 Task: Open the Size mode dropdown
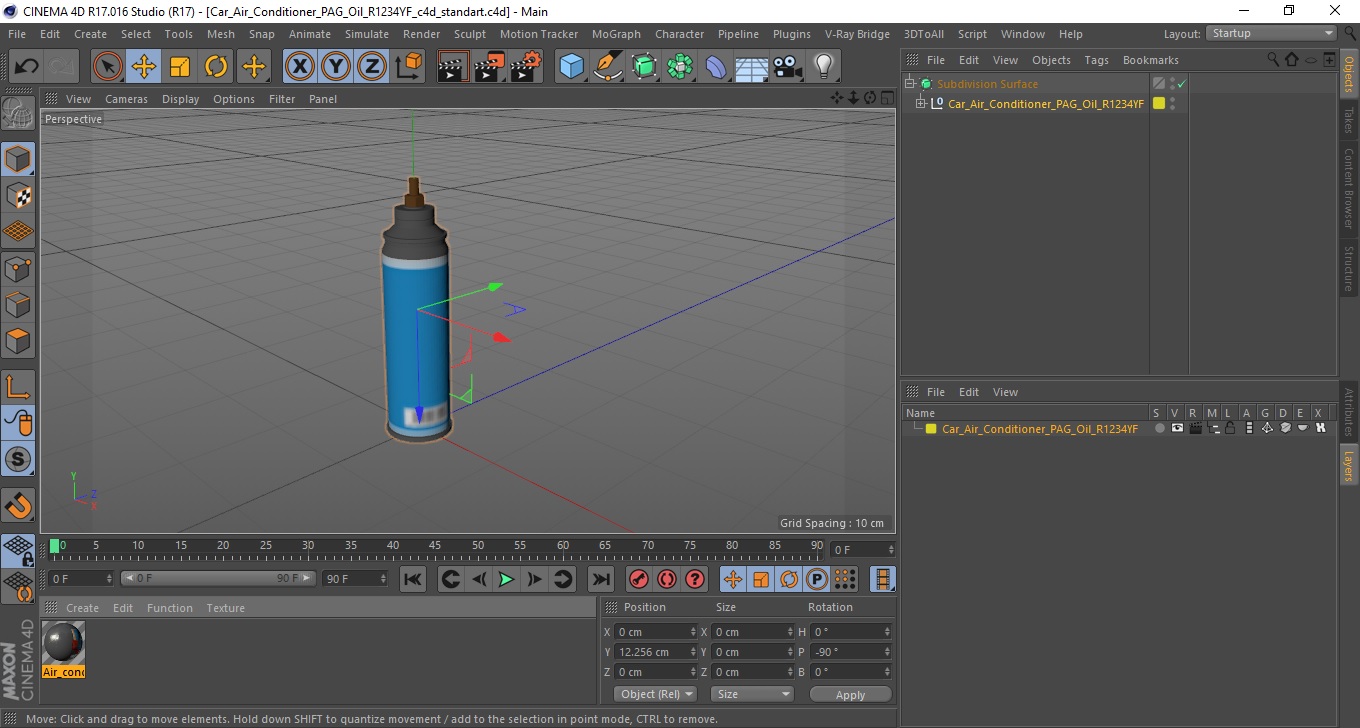pyautogui.click(x=752, y=694)
